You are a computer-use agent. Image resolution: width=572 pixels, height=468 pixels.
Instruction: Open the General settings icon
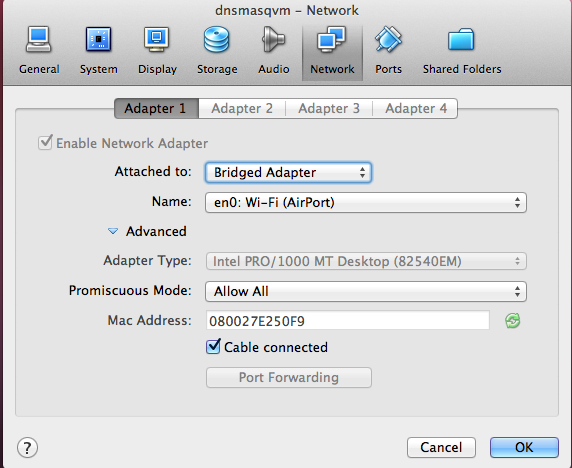pyautogui.click(x=39, y=40)
